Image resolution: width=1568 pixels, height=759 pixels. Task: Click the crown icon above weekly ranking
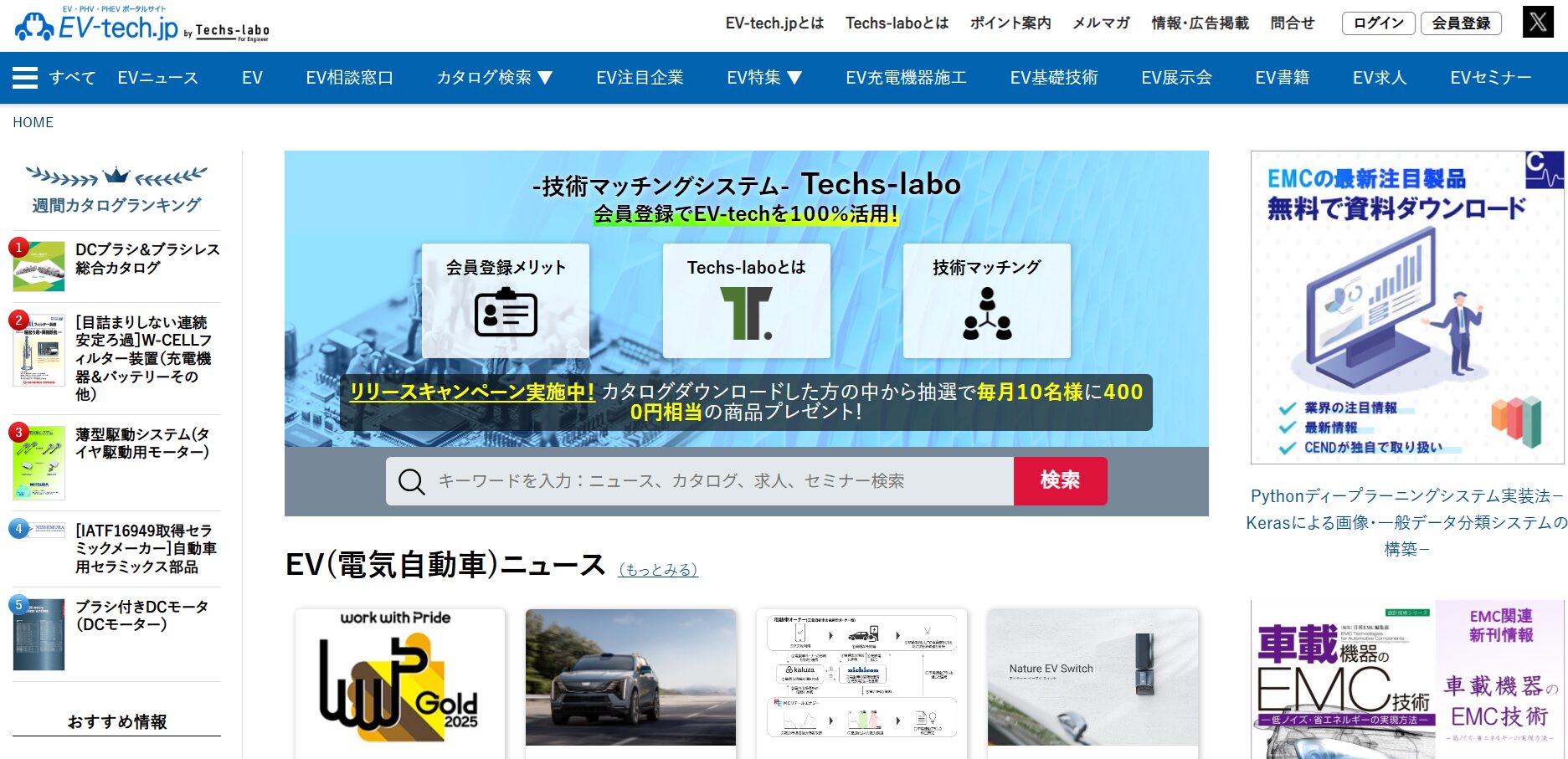(116, 175)
